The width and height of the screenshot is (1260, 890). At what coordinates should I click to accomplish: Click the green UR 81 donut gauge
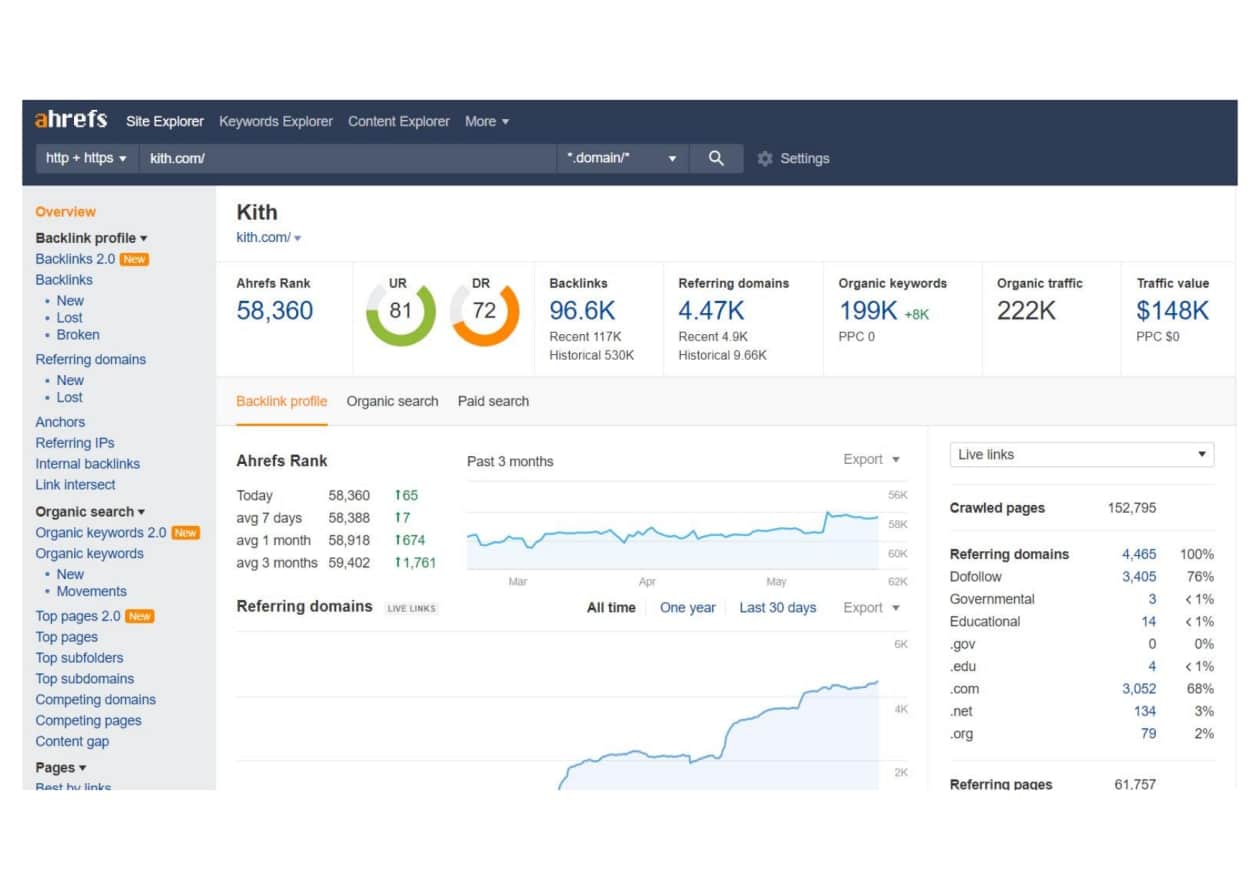(x=401, y=311)
